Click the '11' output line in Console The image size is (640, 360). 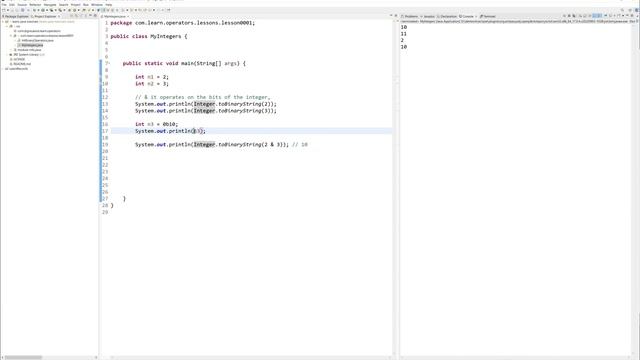point(404,34)
